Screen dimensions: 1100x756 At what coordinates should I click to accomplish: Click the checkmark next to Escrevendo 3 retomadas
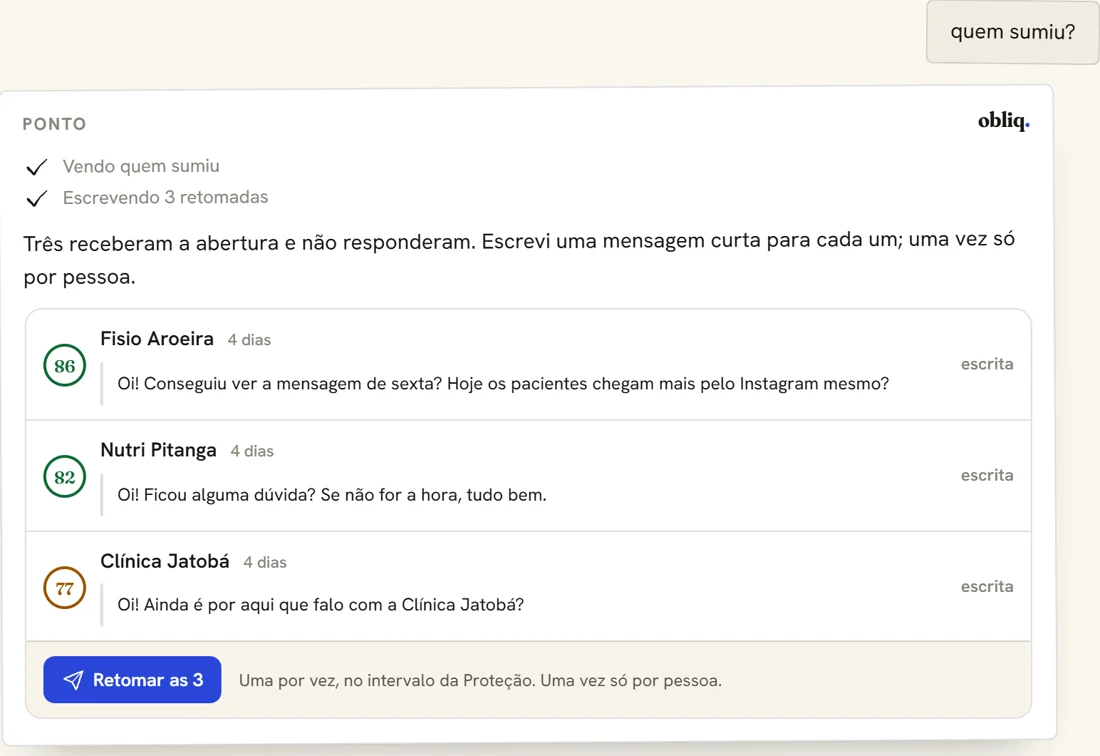tap(36, 198)
